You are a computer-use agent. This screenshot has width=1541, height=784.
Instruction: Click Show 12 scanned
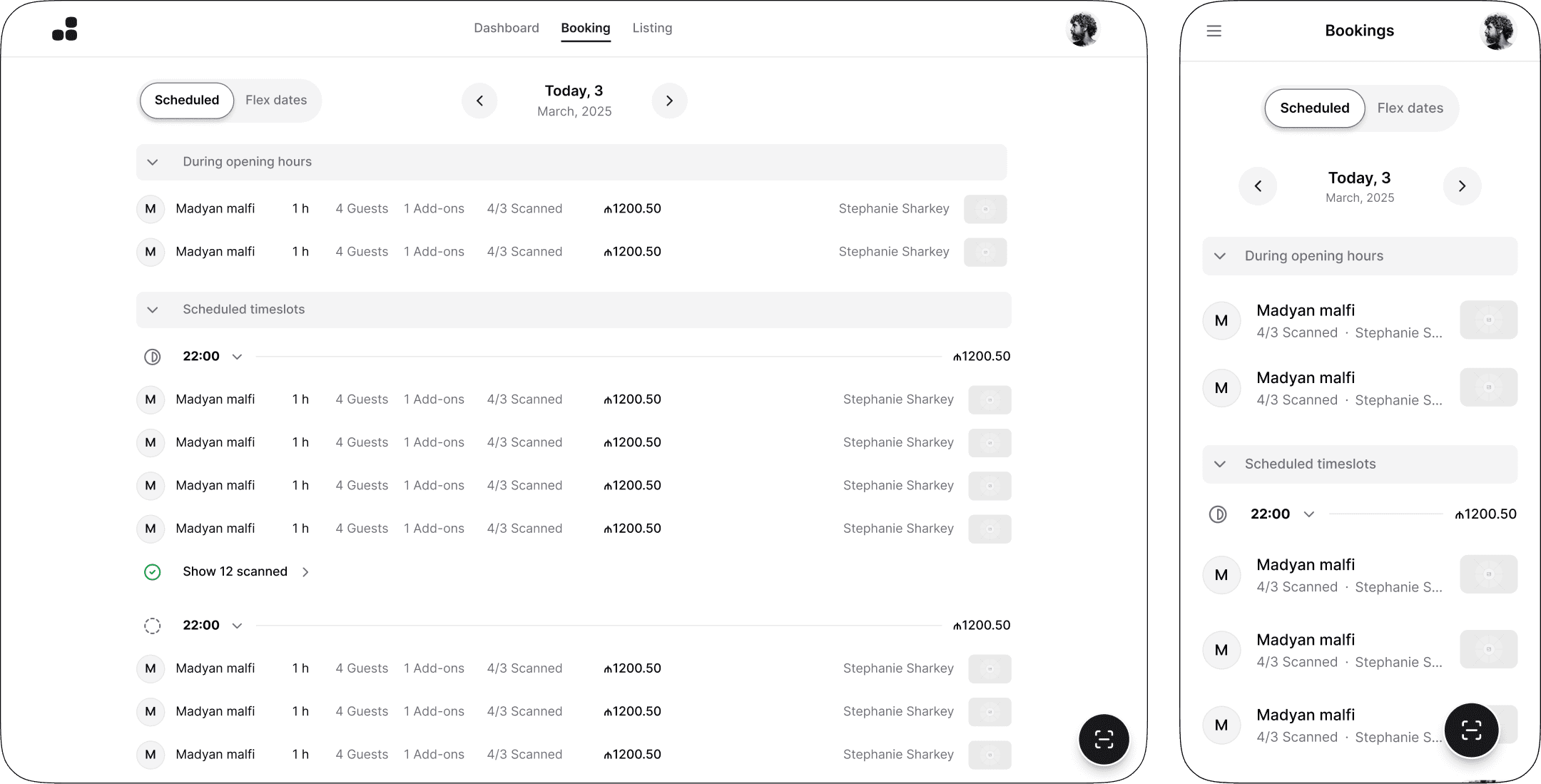(235, 571)
